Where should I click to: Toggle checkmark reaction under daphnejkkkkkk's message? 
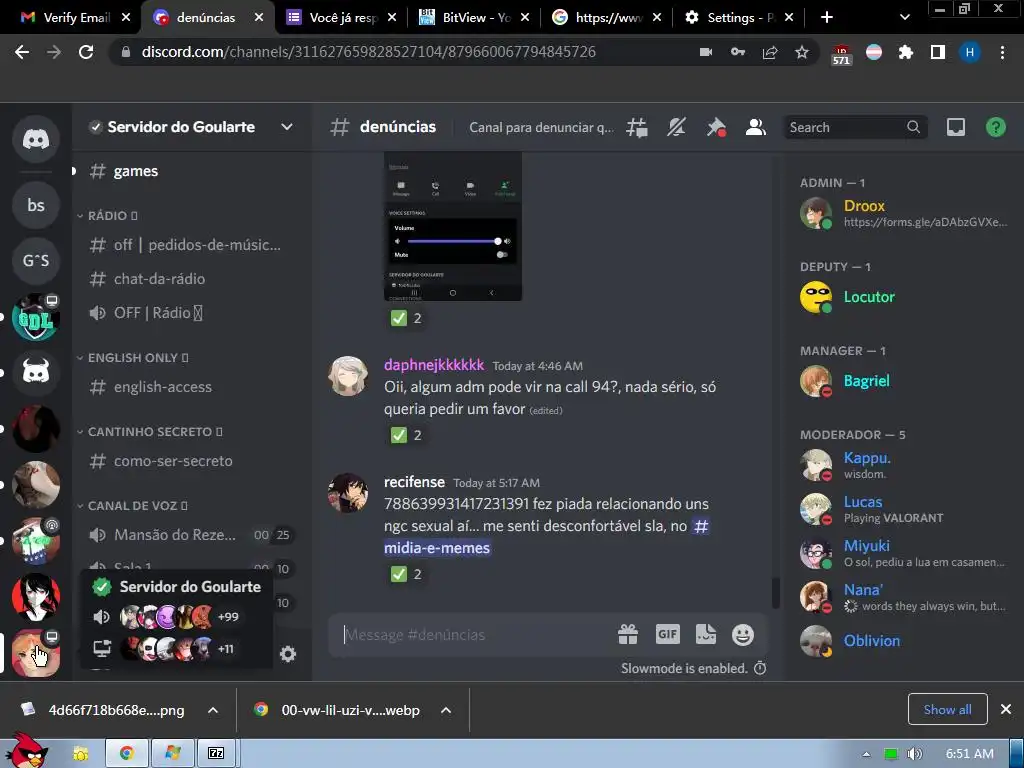click(x=406, y=435)
